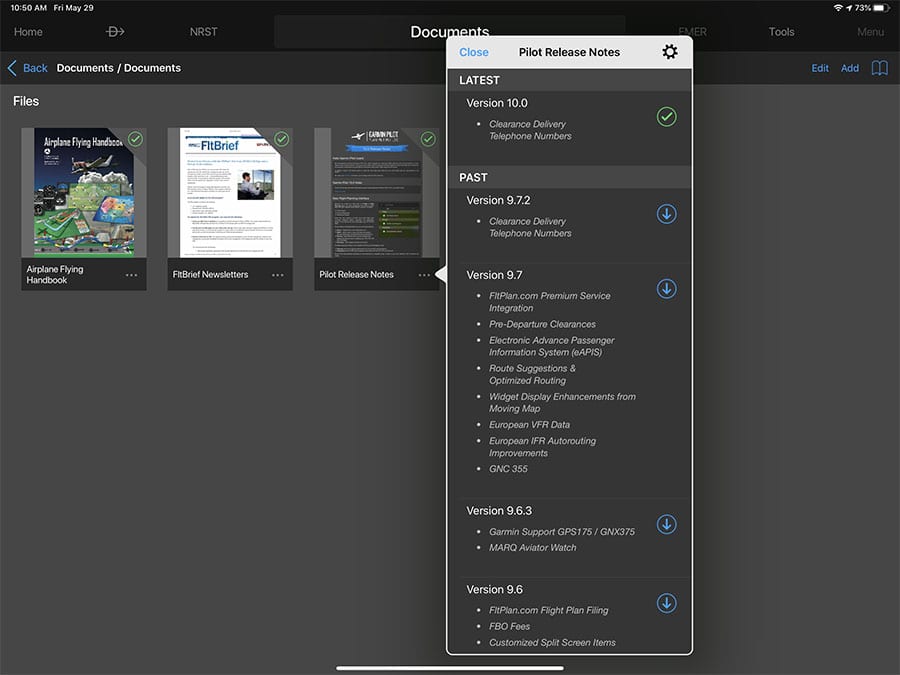Viewport: 900px width, 675px height.
Task: Open FltBrief Newsletters thumbnail
Action: click(x=230, y=192)
